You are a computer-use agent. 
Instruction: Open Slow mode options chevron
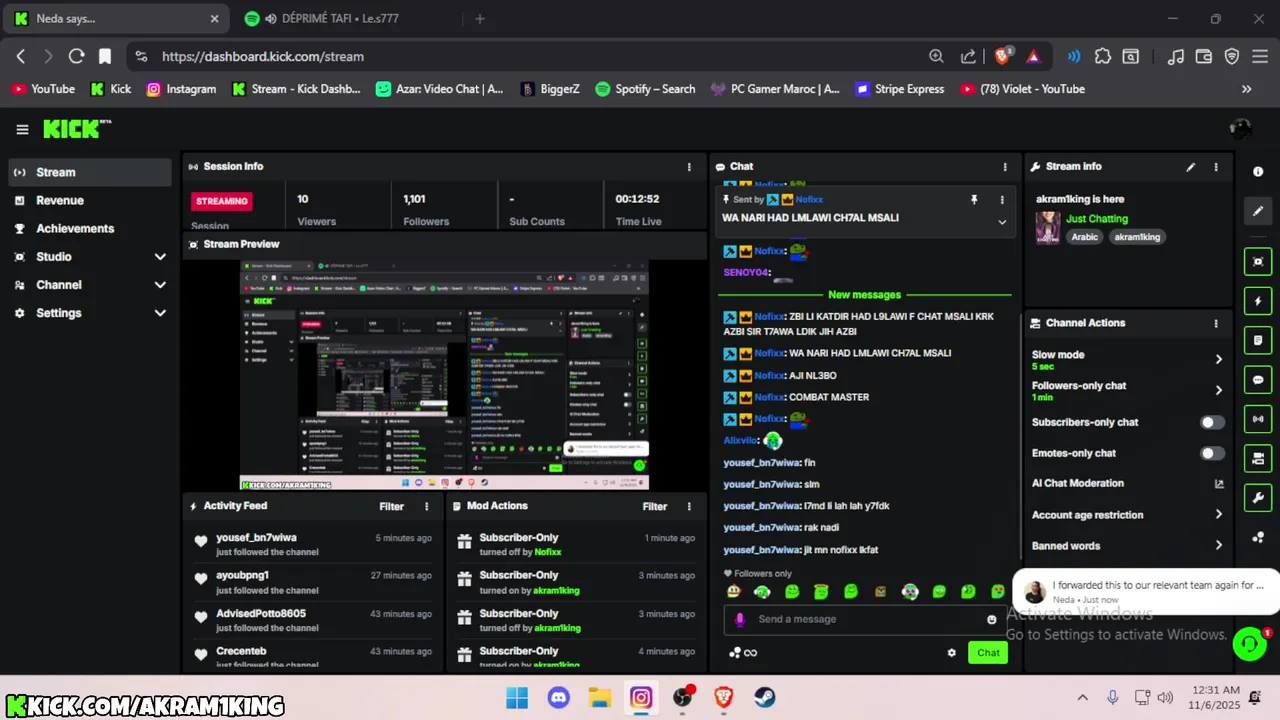(1218, 360)
